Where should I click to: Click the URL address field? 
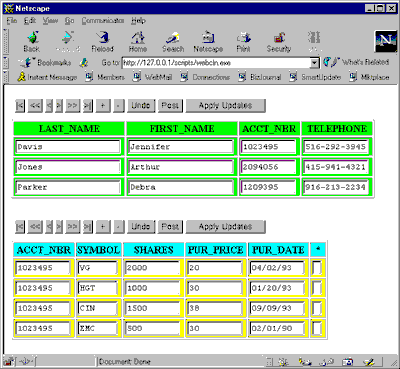(x=216, y=63)
